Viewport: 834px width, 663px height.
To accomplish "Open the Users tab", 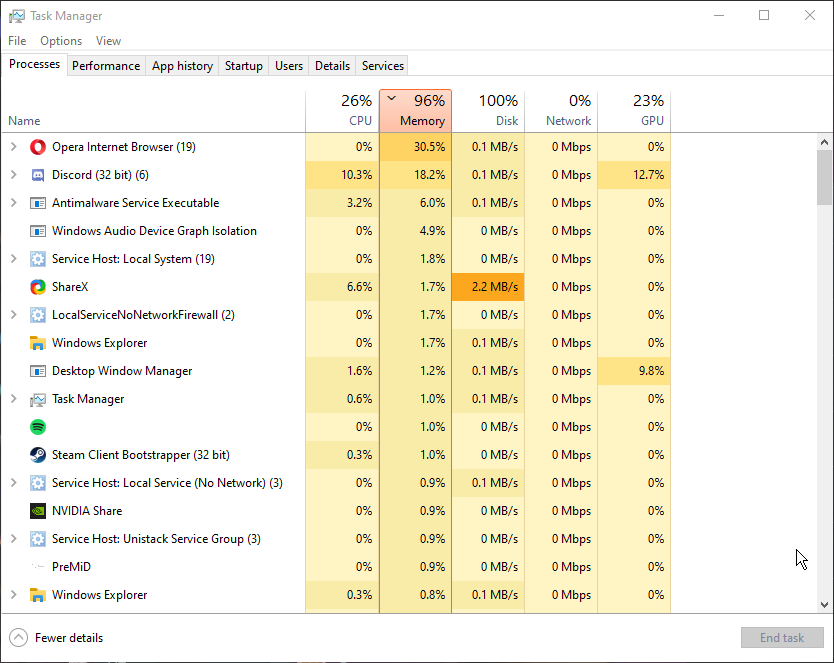I will click(289, 66).
